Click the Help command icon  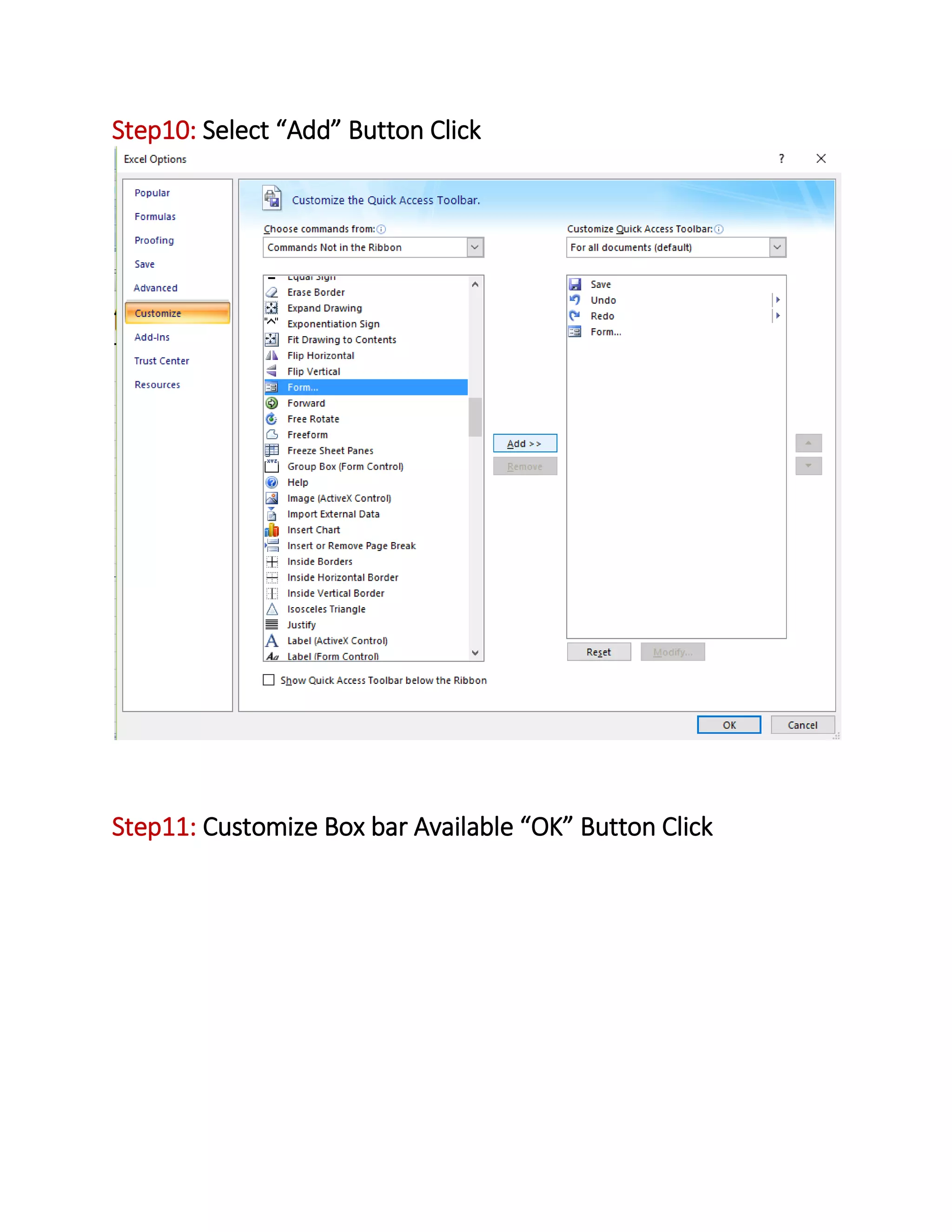271,482
